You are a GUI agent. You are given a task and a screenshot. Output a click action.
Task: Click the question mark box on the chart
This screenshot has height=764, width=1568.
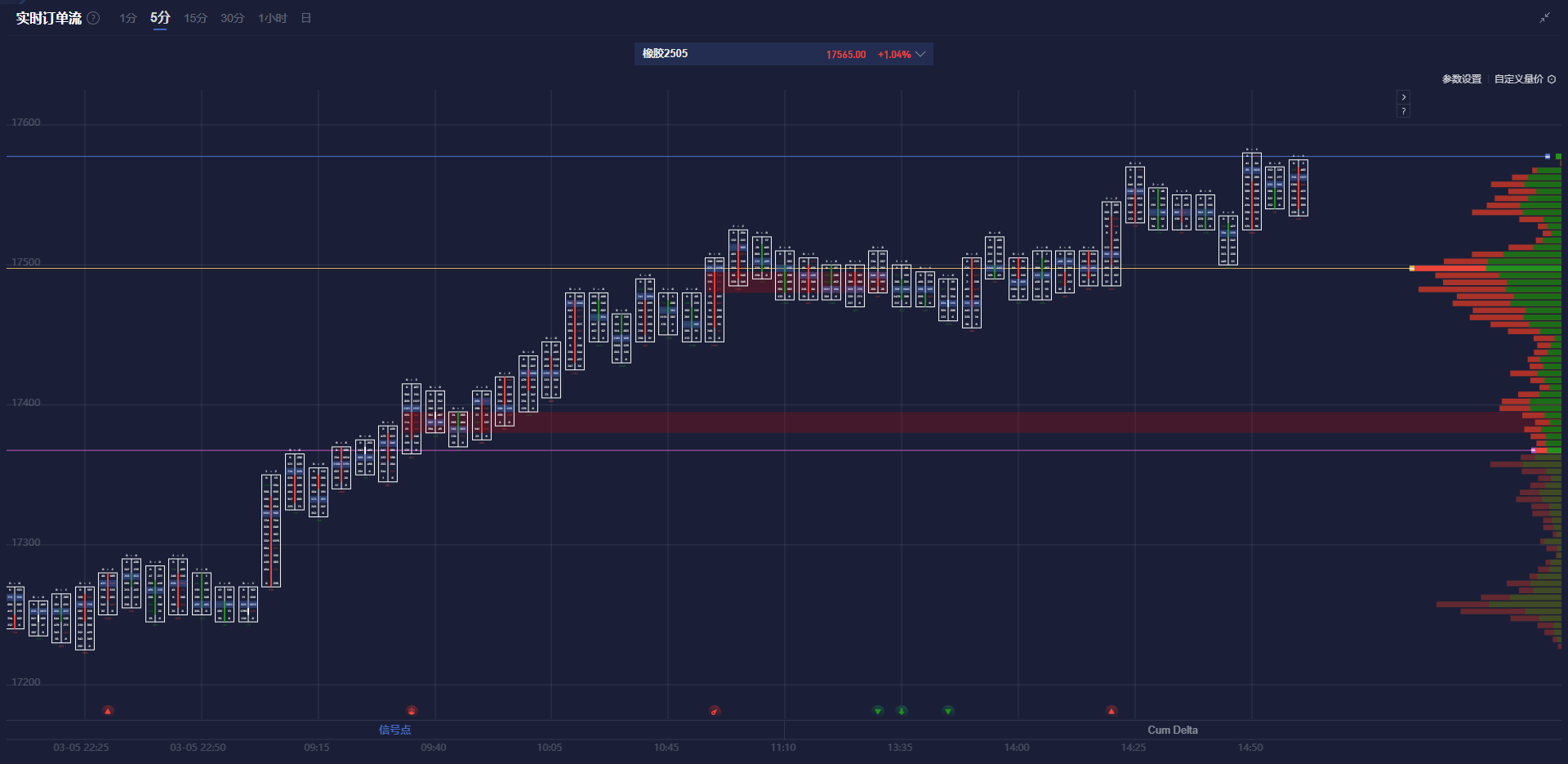[x=1403, y=111]
